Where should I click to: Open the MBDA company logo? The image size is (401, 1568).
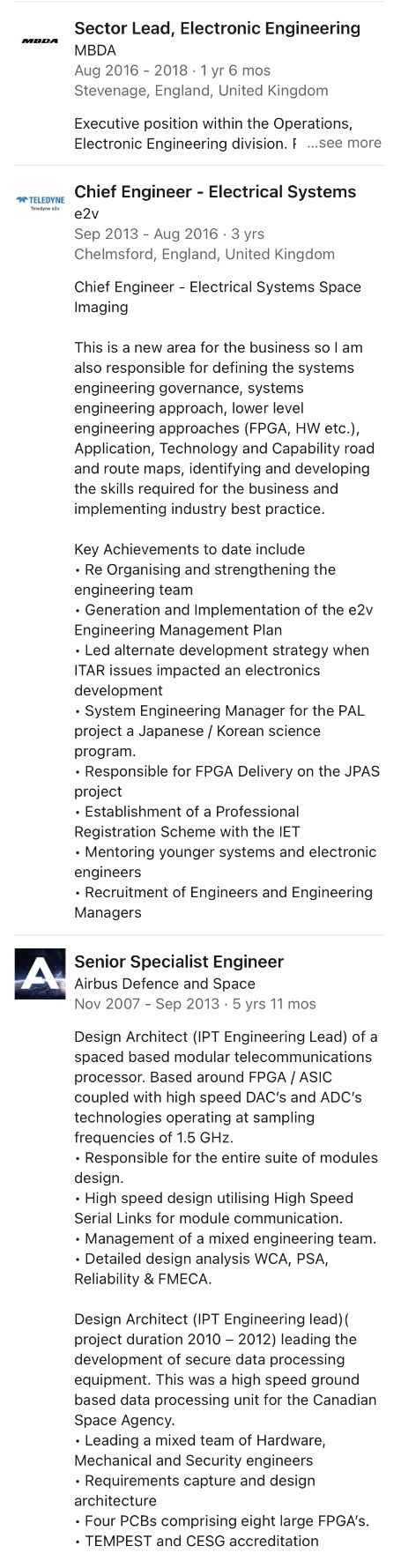click(41, 41)
